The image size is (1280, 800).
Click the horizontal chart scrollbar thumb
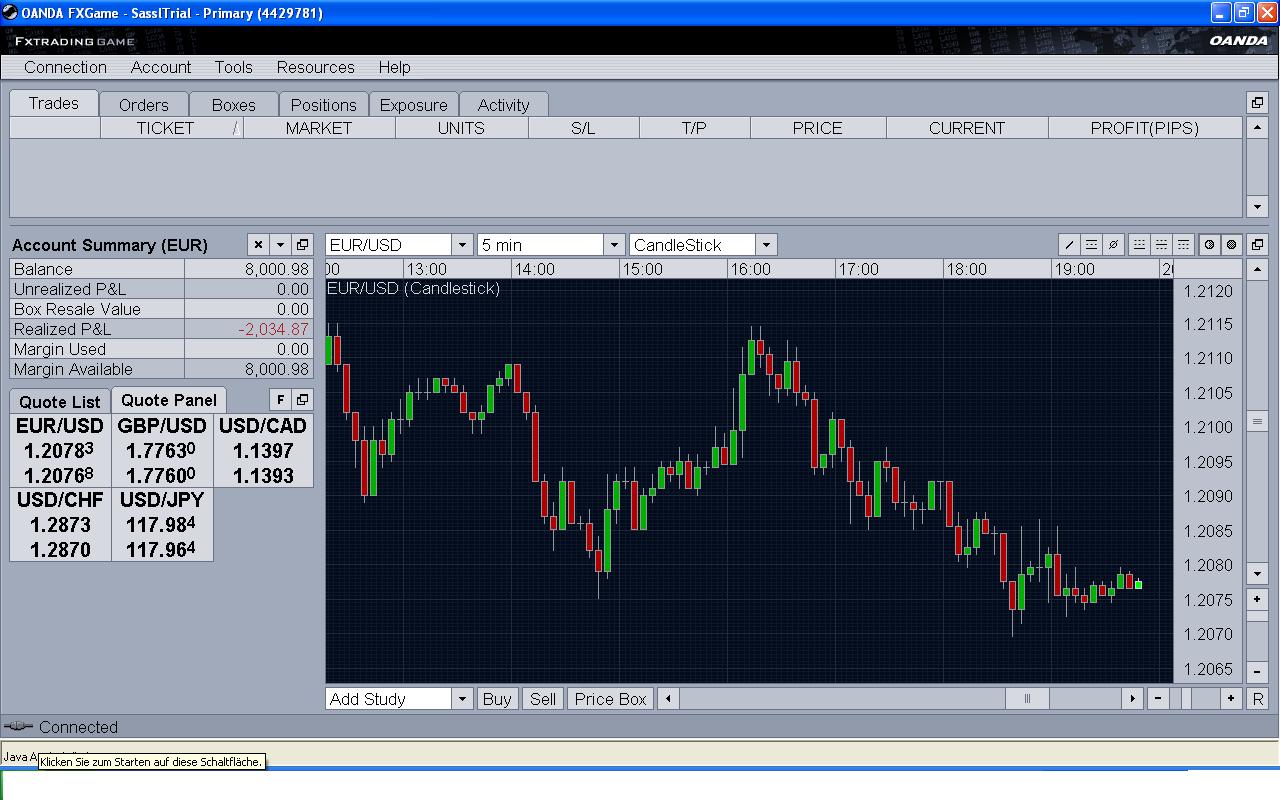[1026, 699]
